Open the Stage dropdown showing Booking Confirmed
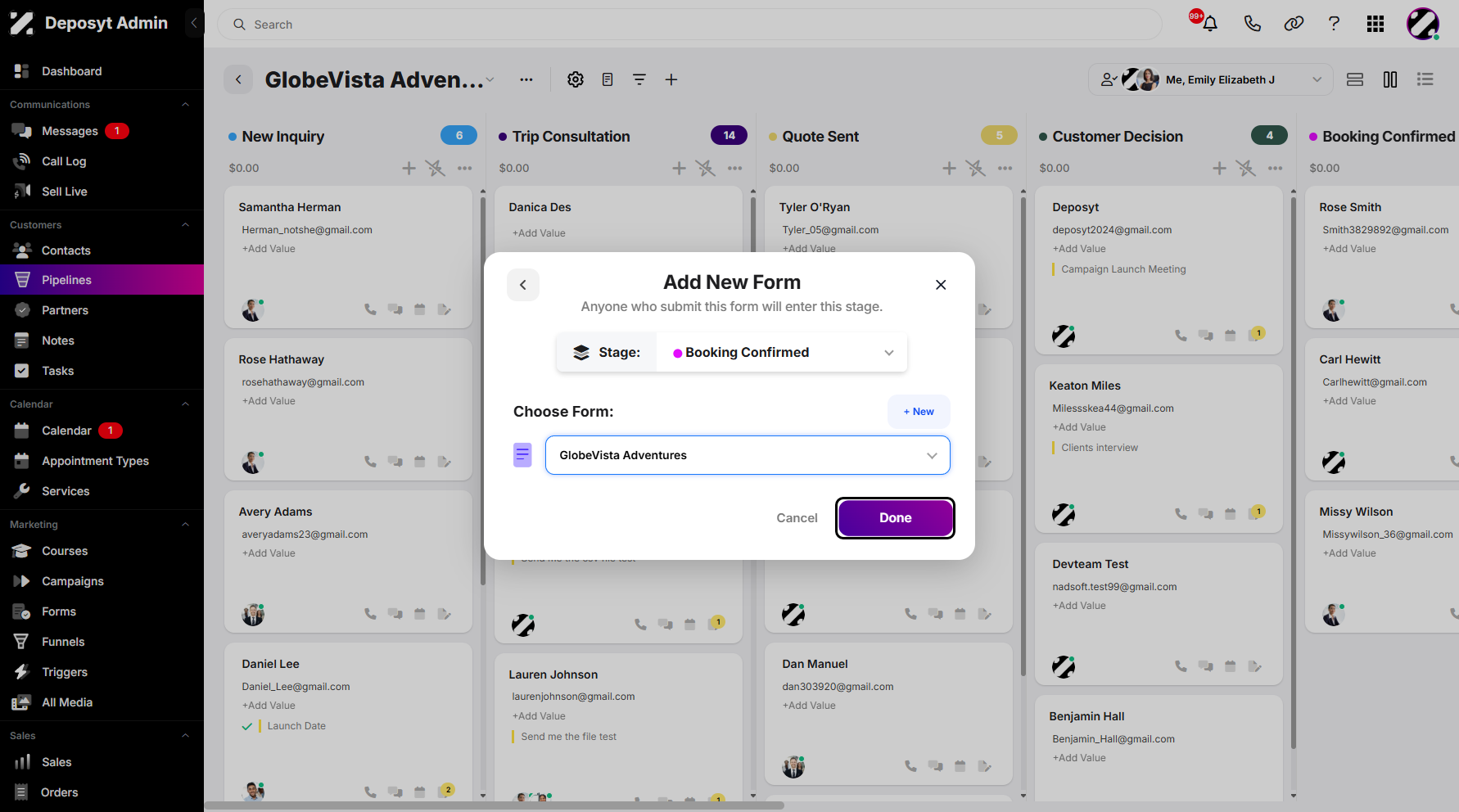 tap(781, 352)
